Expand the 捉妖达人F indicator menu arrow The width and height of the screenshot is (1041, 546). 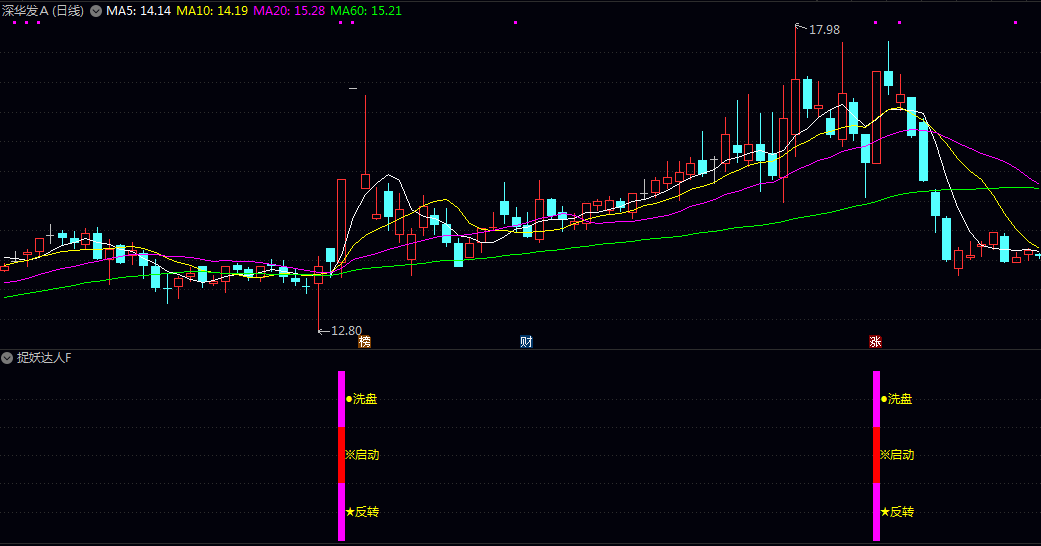7,358
